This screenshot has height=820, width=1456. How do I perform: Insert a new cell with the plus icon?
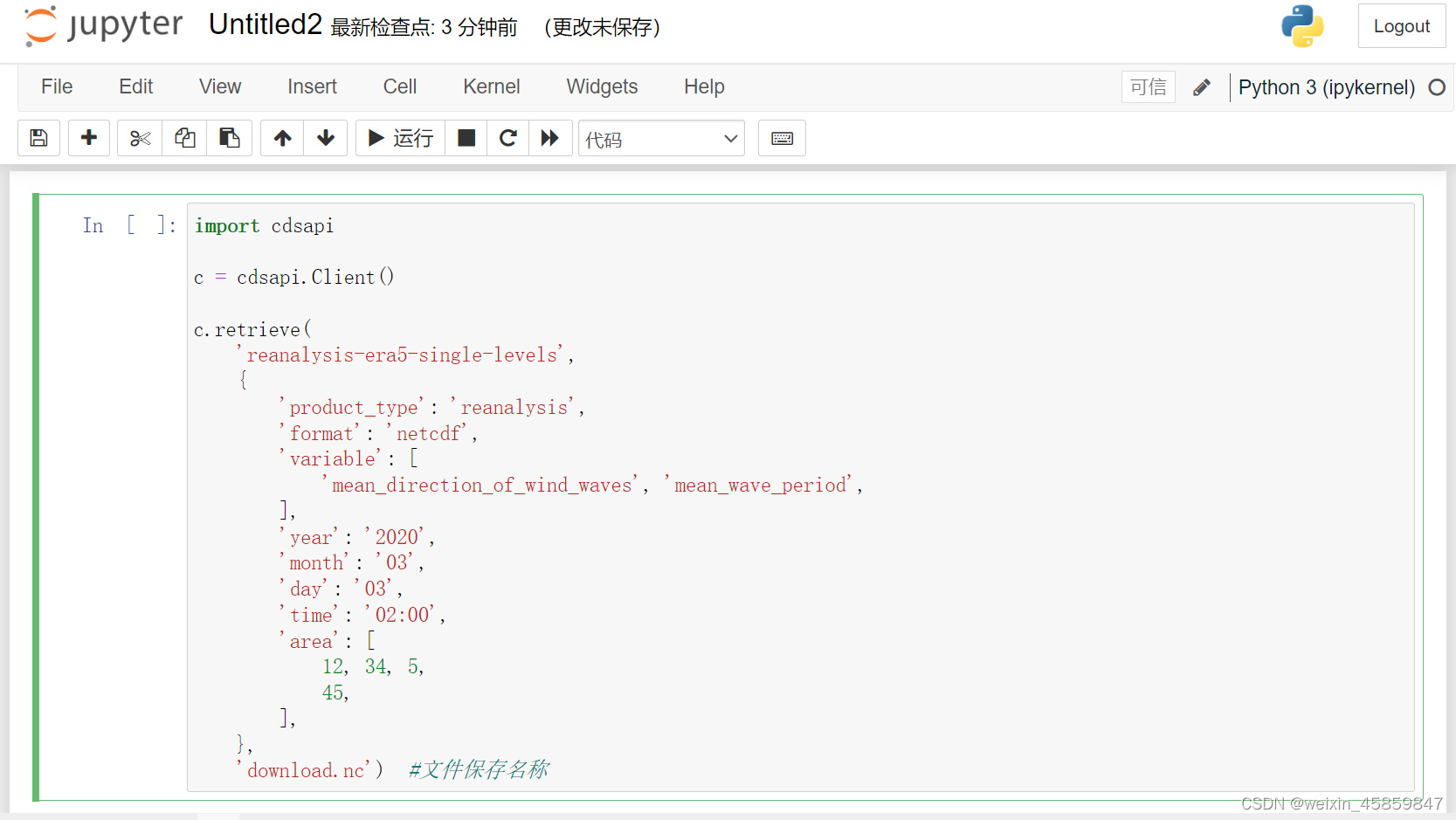88,138
